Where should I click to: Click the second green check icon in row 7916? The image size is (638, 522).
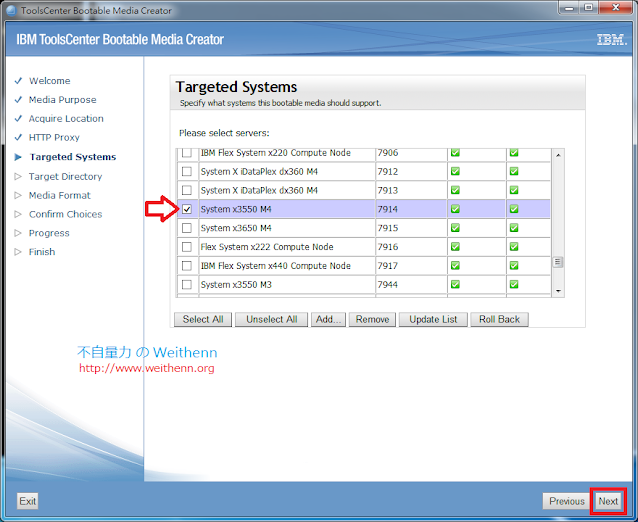(x=514, y=247)
